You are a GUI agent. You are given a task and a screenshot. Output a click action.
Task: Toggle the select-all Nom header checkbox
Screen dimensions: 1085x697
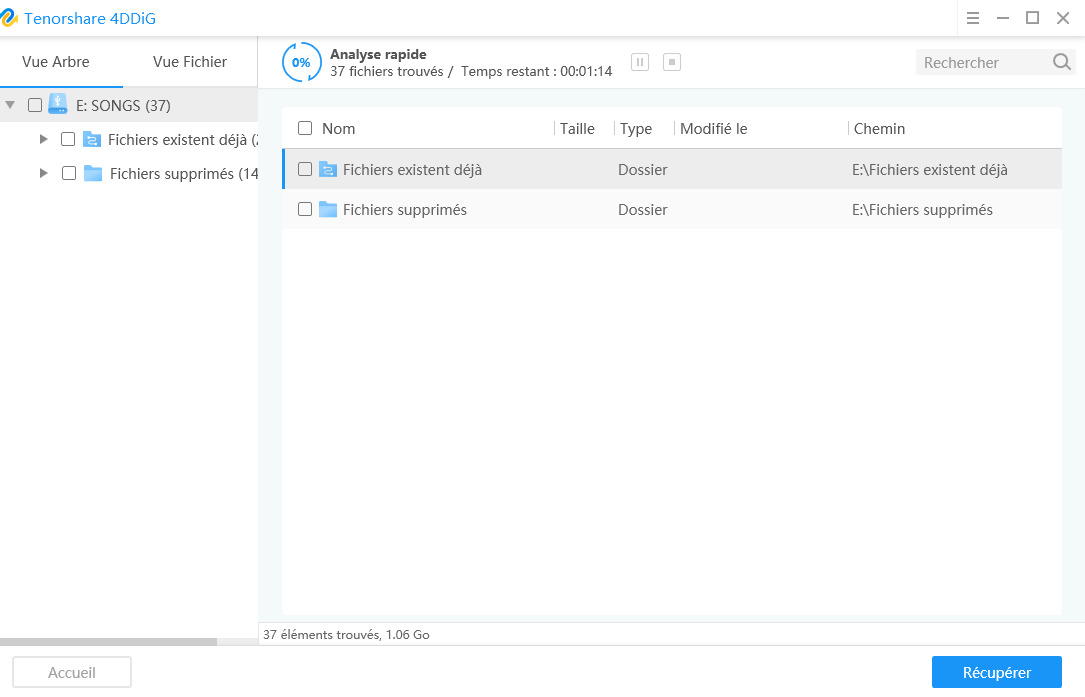(304, 128)
